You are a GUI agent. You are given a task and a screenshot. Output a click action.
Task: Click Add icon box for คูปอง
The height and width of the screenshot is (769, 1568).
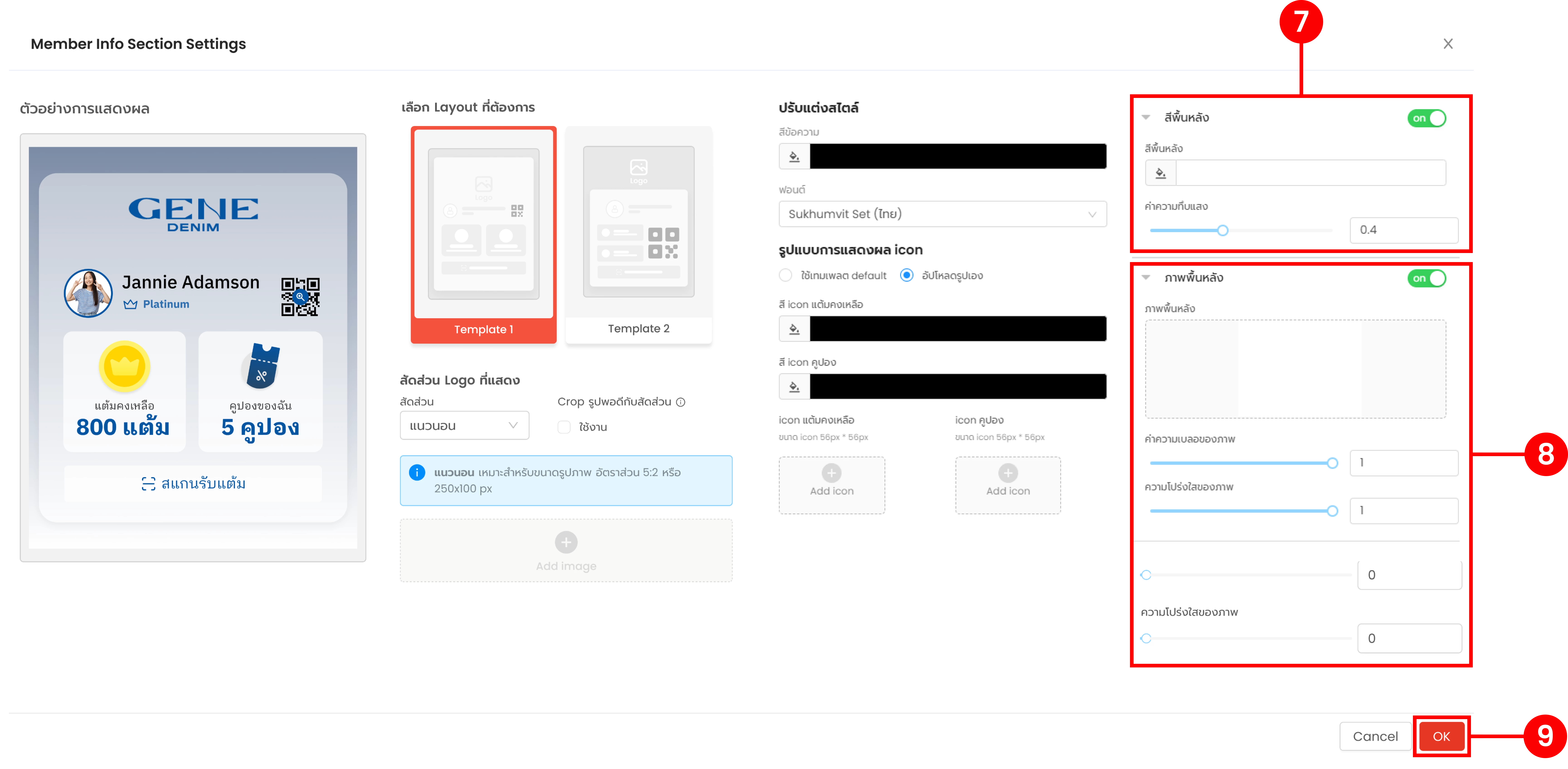(1008, 485)
